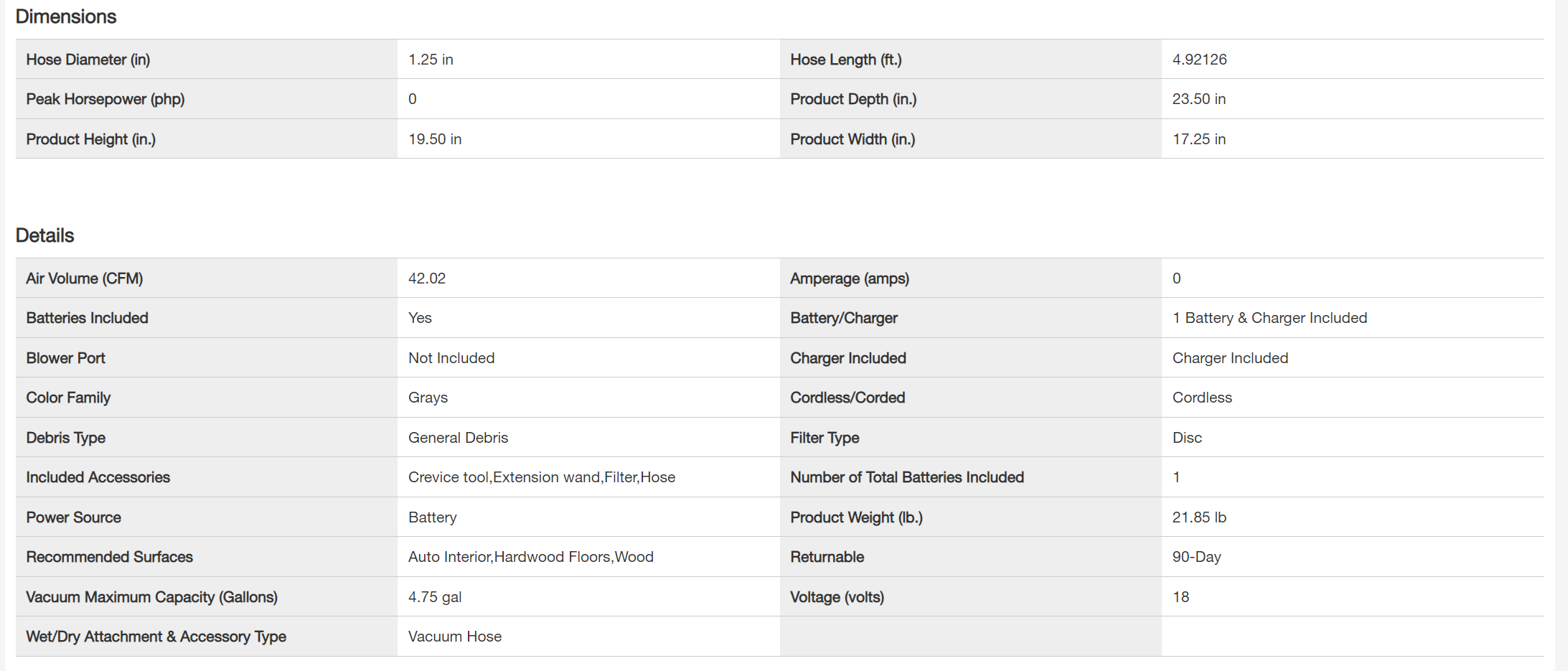Click the 1 Battery & Charger Included text
The height and width of the screenshot is (671, 1568).
pos(1269,318)
